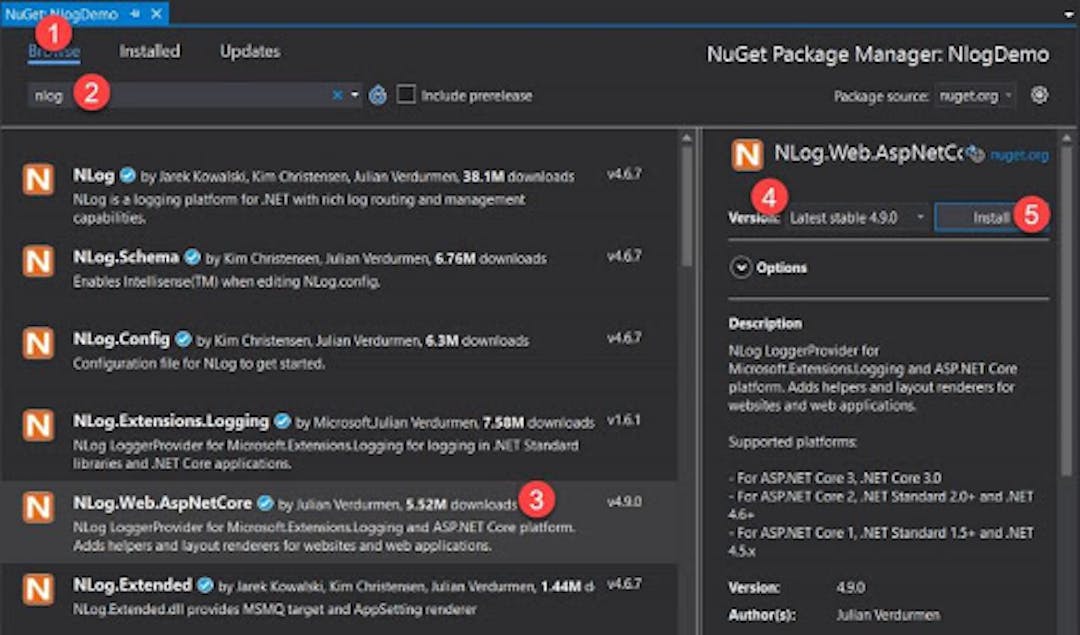Open the Version dropdown showing Latest stable 4.9.0
Screen dimensions: 1080x635
pos(856,217)
